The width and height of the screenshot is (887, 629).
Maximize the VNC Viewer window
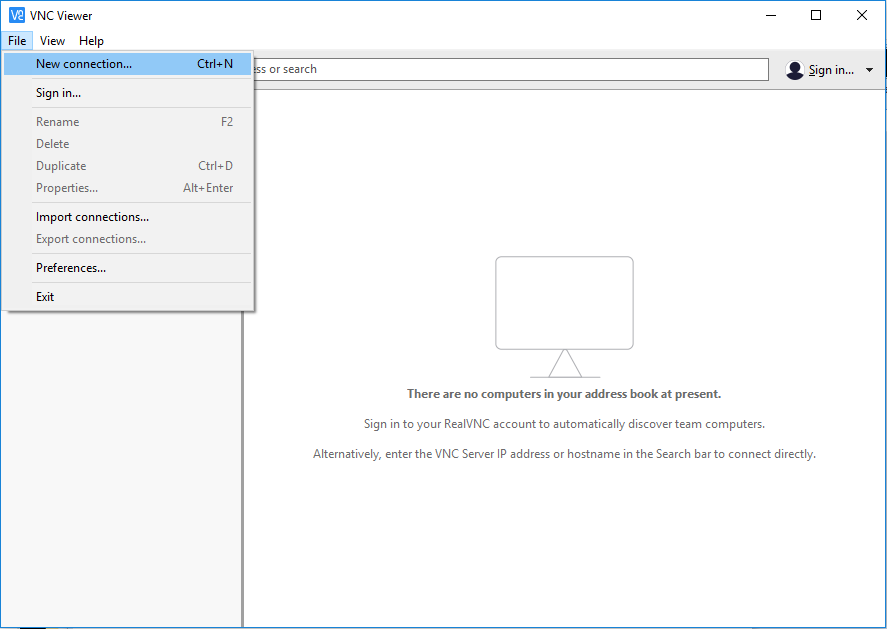click(x=816, y=15)
